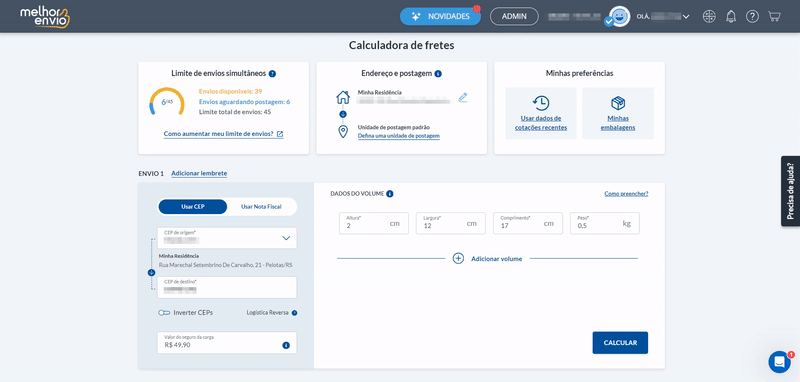Click the Logística Reversa label
Image resolution: width=800 pixels, height=382 pixels.
[x=267, y=313]
